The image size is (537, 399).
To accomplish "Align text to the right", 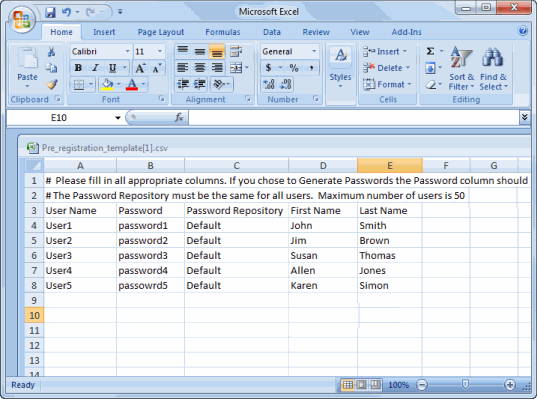I will point(217,67).
